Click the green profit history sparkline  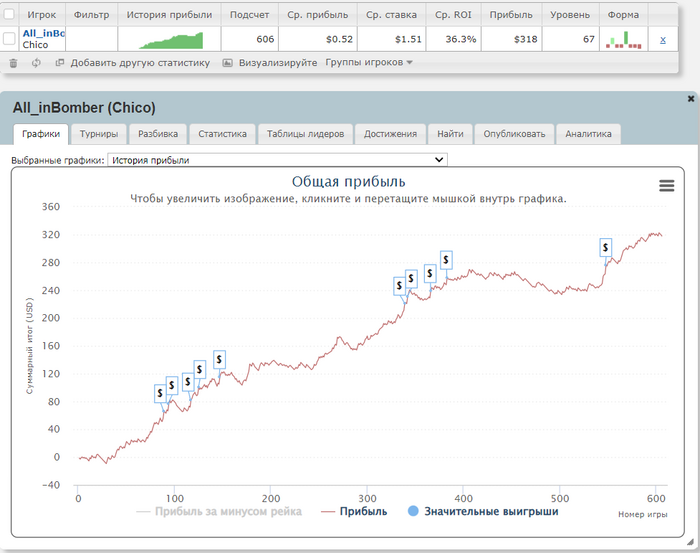click(171, 40)
